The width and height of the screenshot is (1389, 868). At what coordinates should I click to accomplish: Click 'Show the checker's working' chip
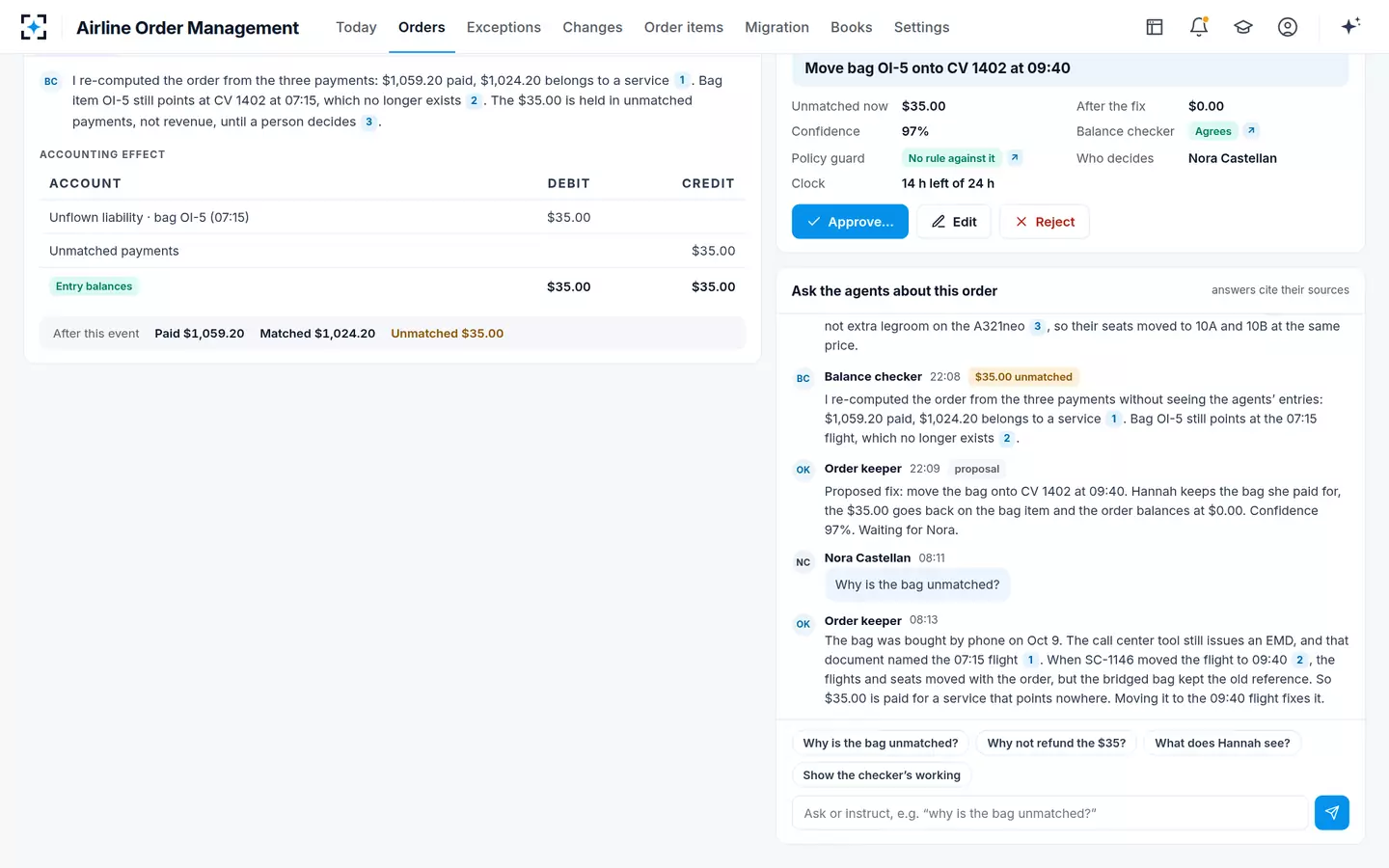[x=882, y=774]
